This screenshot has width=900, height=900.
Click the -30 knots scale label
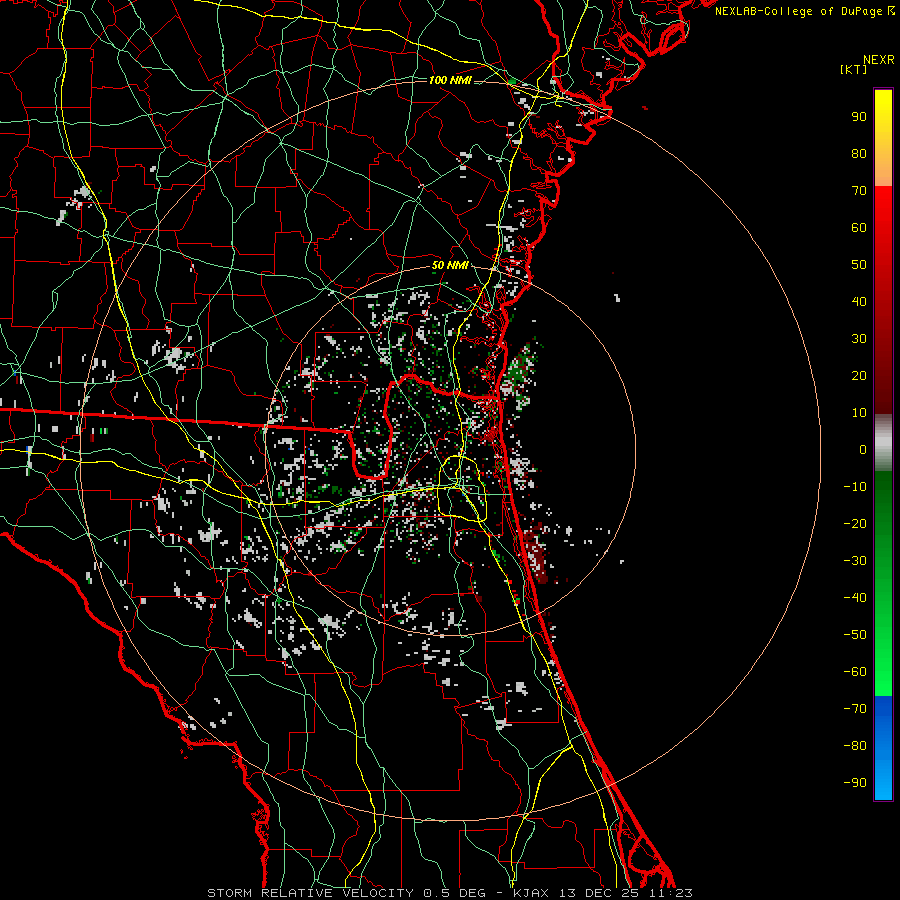point(855,561)
